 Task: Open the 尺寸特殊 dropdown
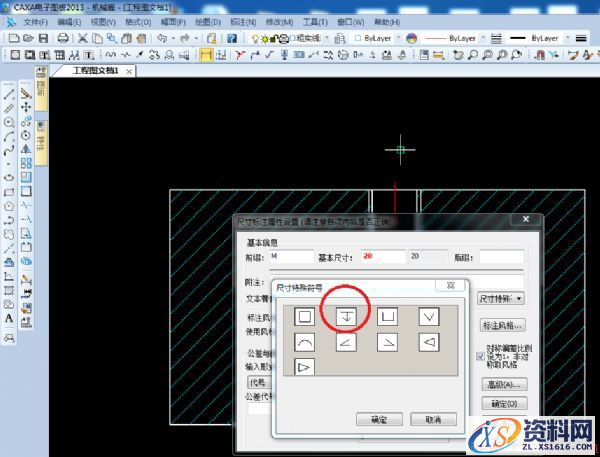[x=501, y=298]
